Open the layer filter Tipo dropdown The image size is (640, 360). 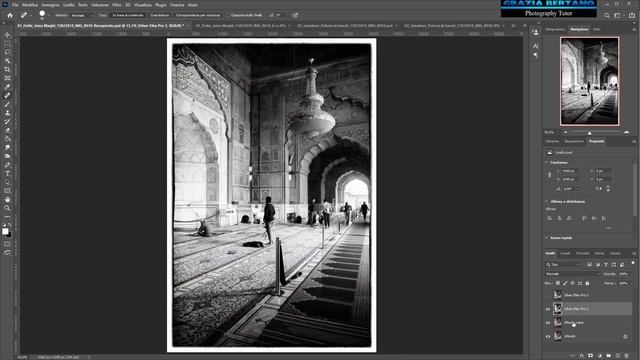pyautogui.click(x=562, y=264)
